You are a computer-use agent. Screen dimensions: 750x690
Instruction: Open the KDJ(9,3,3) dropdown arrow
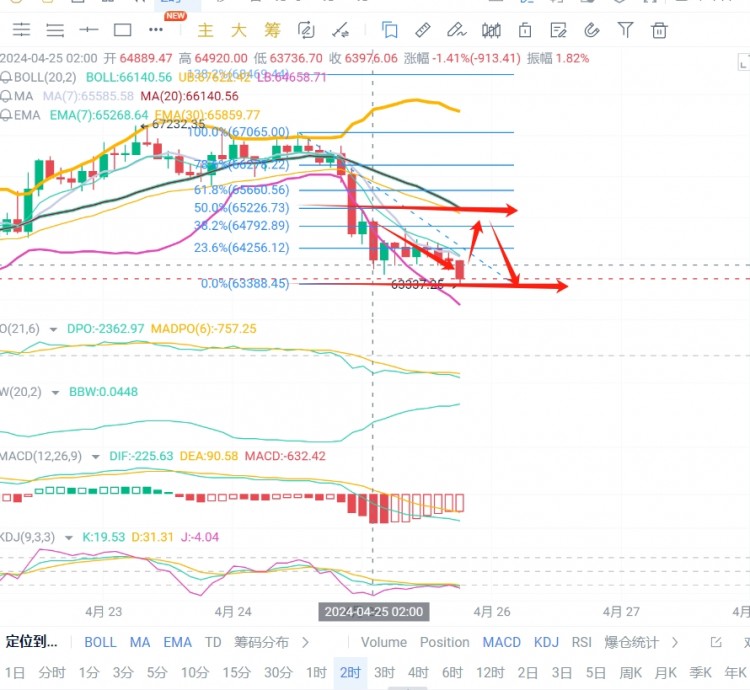tap(68, 538)
